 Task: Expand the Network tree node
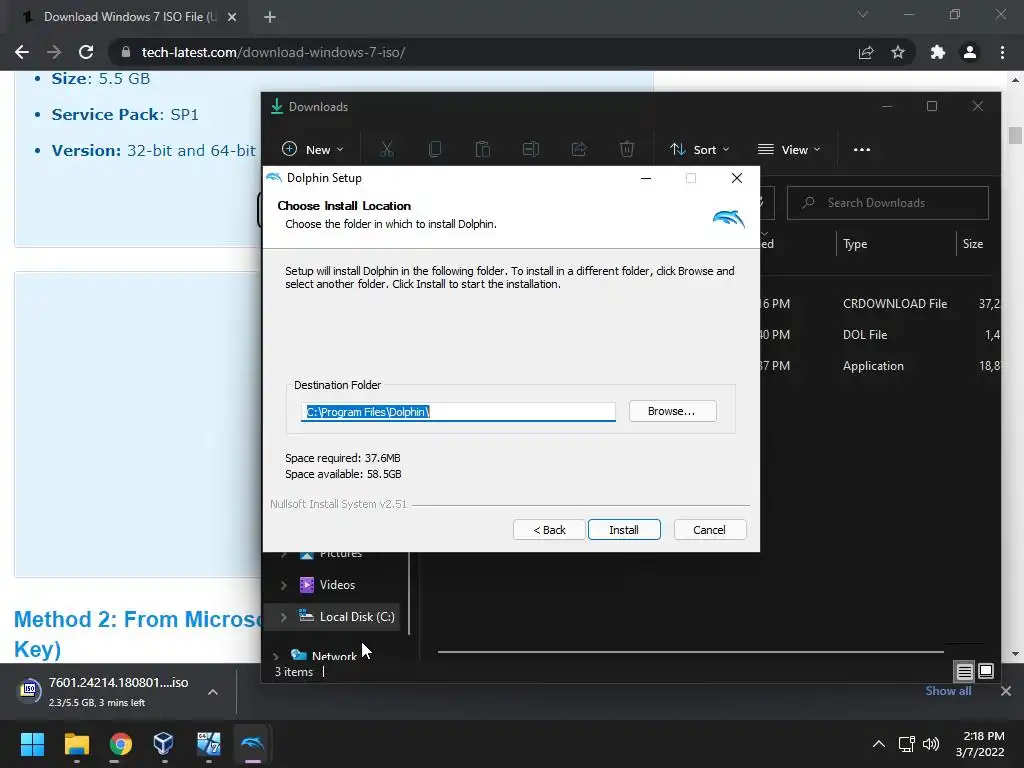tap(276, 656)
